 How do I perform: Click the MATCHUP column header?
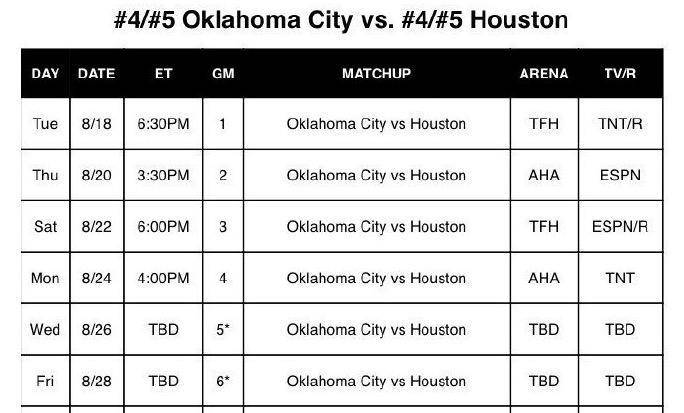376,74
